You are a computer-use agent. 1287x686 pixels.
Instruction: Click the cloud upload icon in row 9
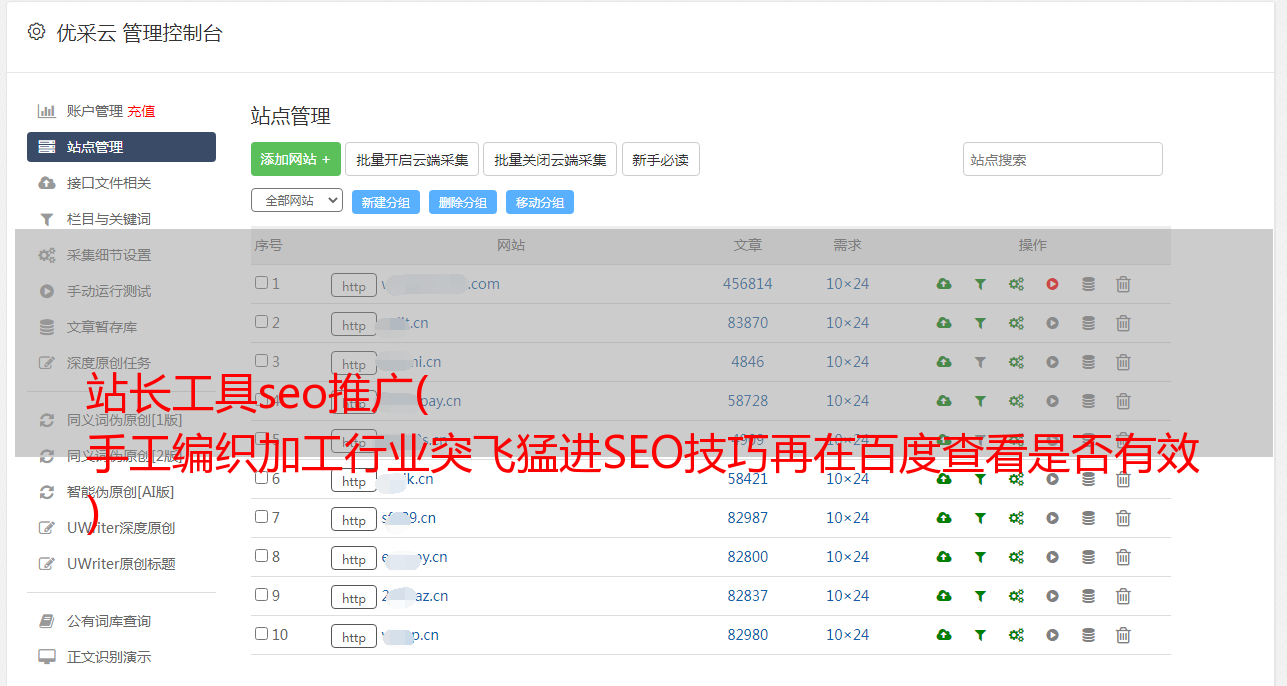944,596
